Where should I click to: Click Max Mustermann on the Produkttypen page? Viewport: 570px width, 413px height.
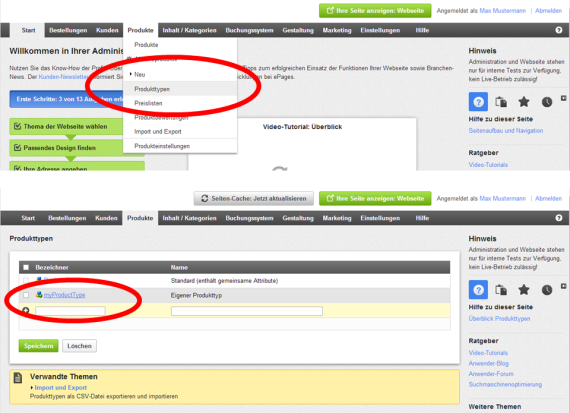pos(502,199)
